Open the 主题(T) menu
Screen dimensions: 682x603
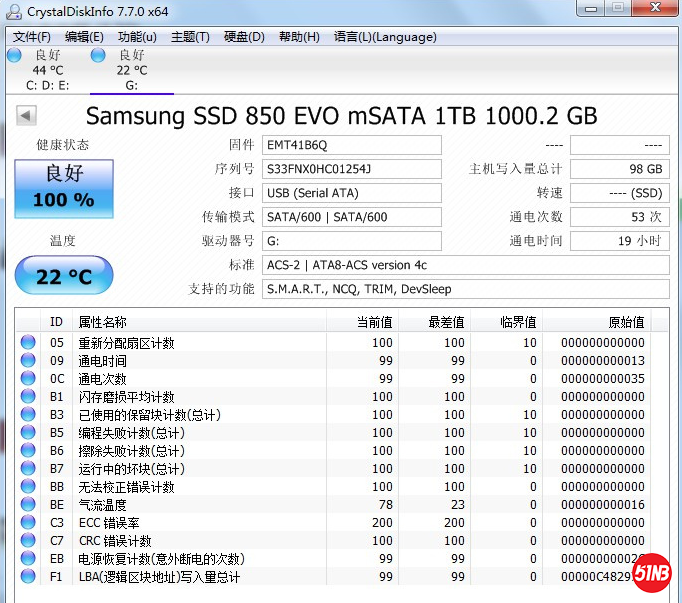(190, 37)
